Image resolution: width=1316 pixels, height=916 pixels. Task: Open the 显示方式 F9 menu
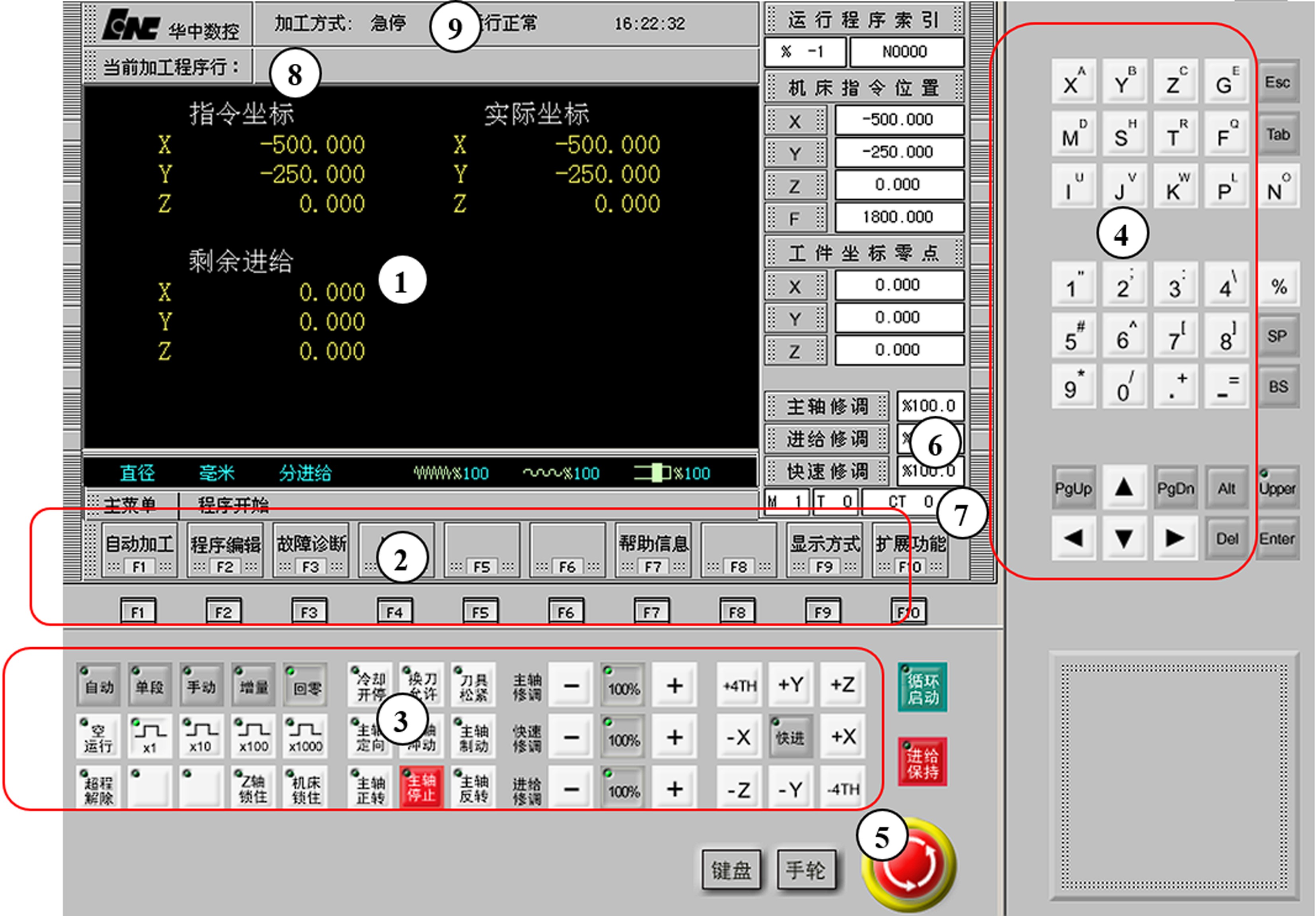(x=825, y=550)
